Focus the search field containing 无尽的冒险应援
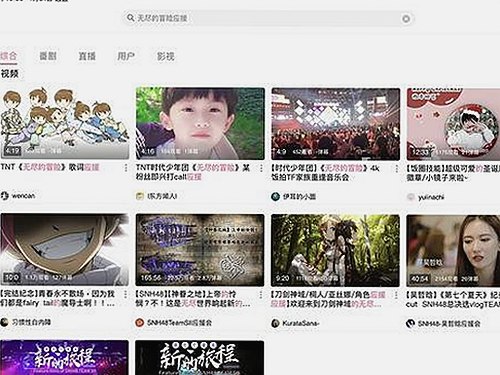Screen dimensions: 500x375 (268, 18)
